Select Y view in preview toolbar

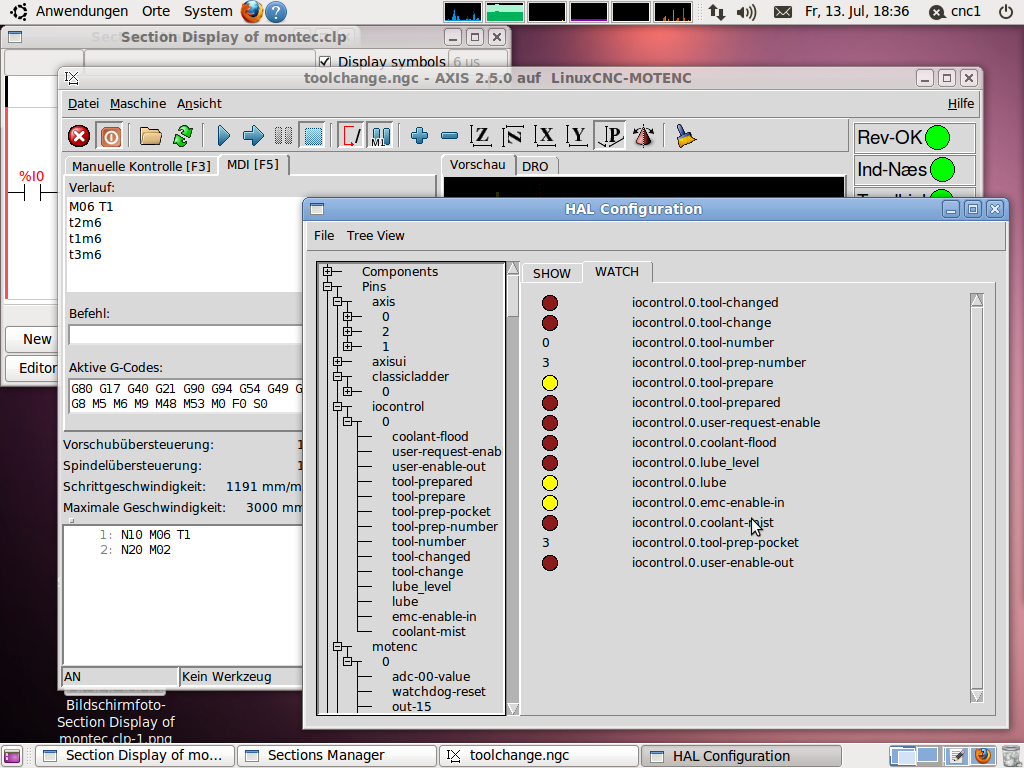pos(577,136)
